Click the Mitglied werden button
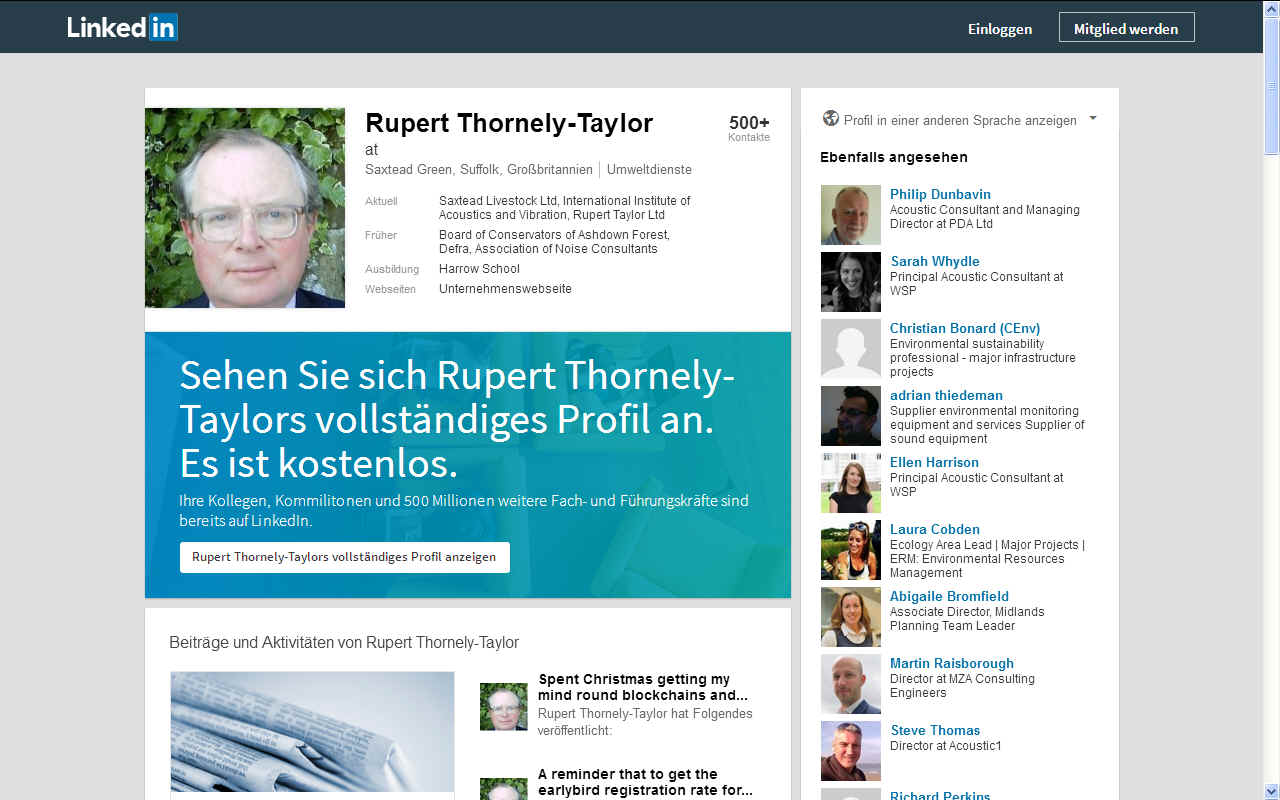1280x800 pixels. pyautogui.click(x=1126, y=28)
